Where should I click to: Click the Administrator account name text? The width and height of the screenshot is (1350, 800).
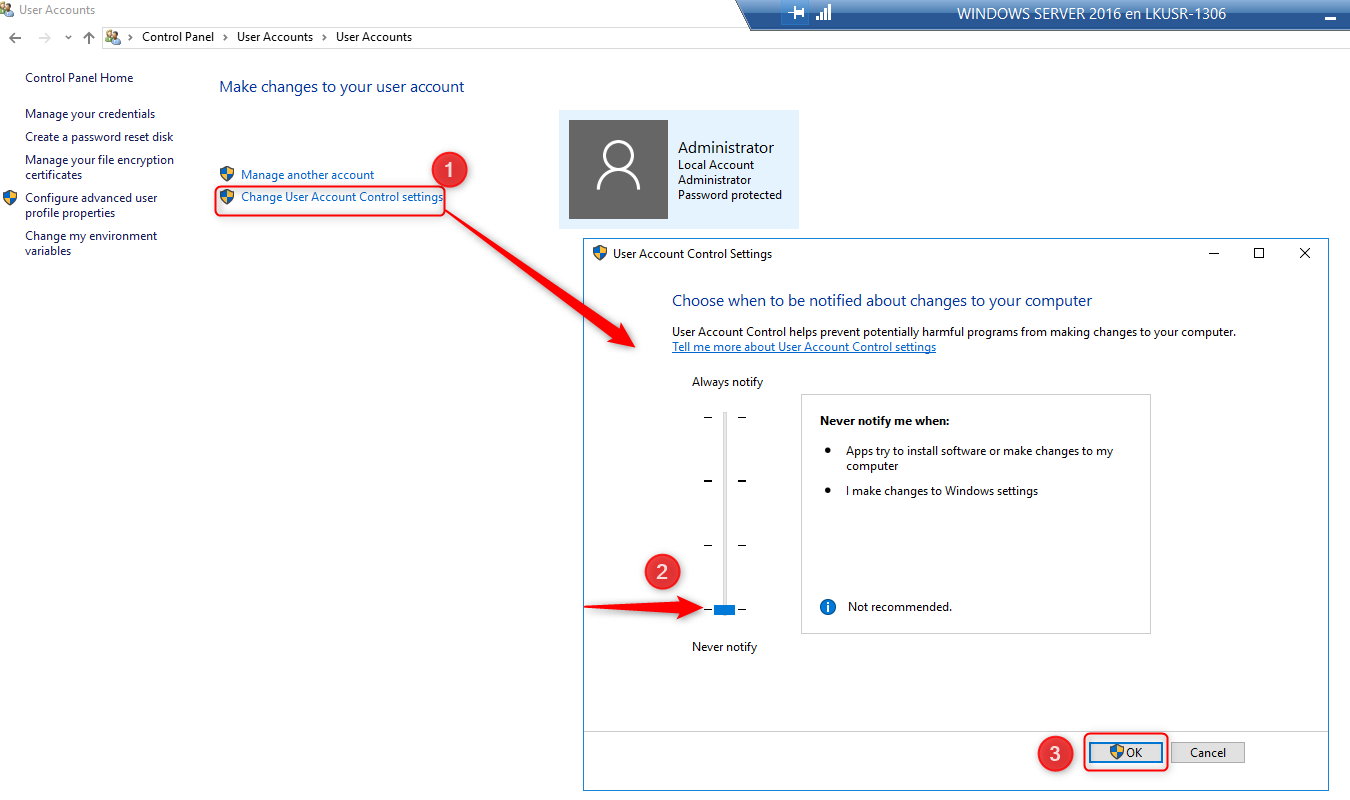coord(726,148)
